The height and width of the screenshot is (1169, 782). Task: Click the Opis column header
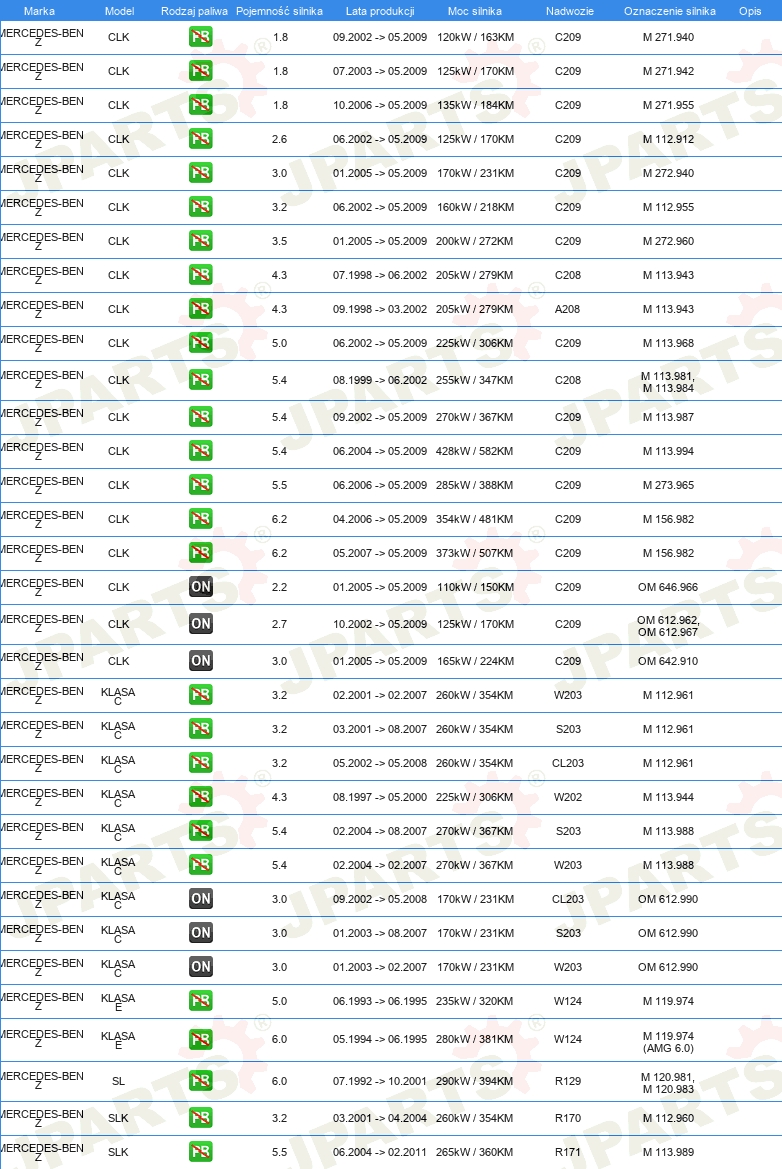[750, 11]
